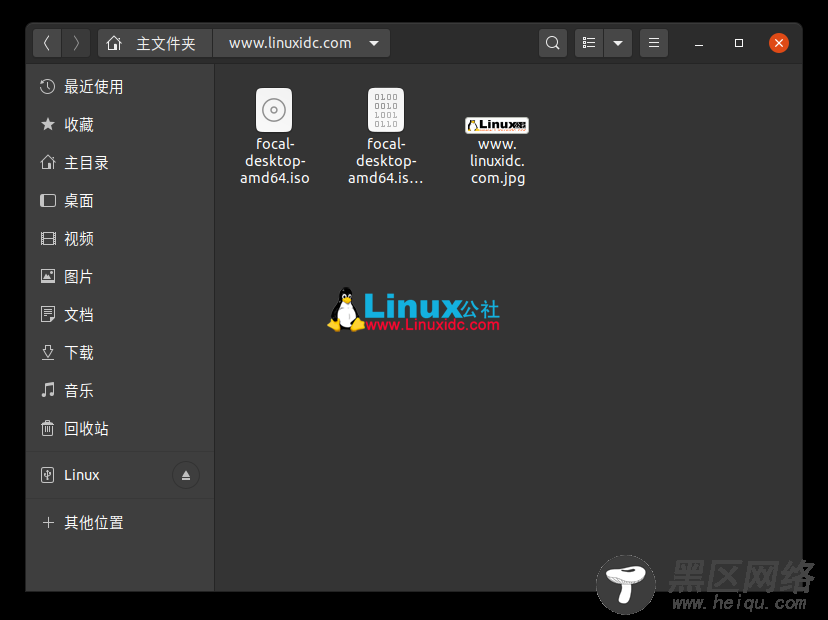Click the film icon beside 视频

coord(48,239)
